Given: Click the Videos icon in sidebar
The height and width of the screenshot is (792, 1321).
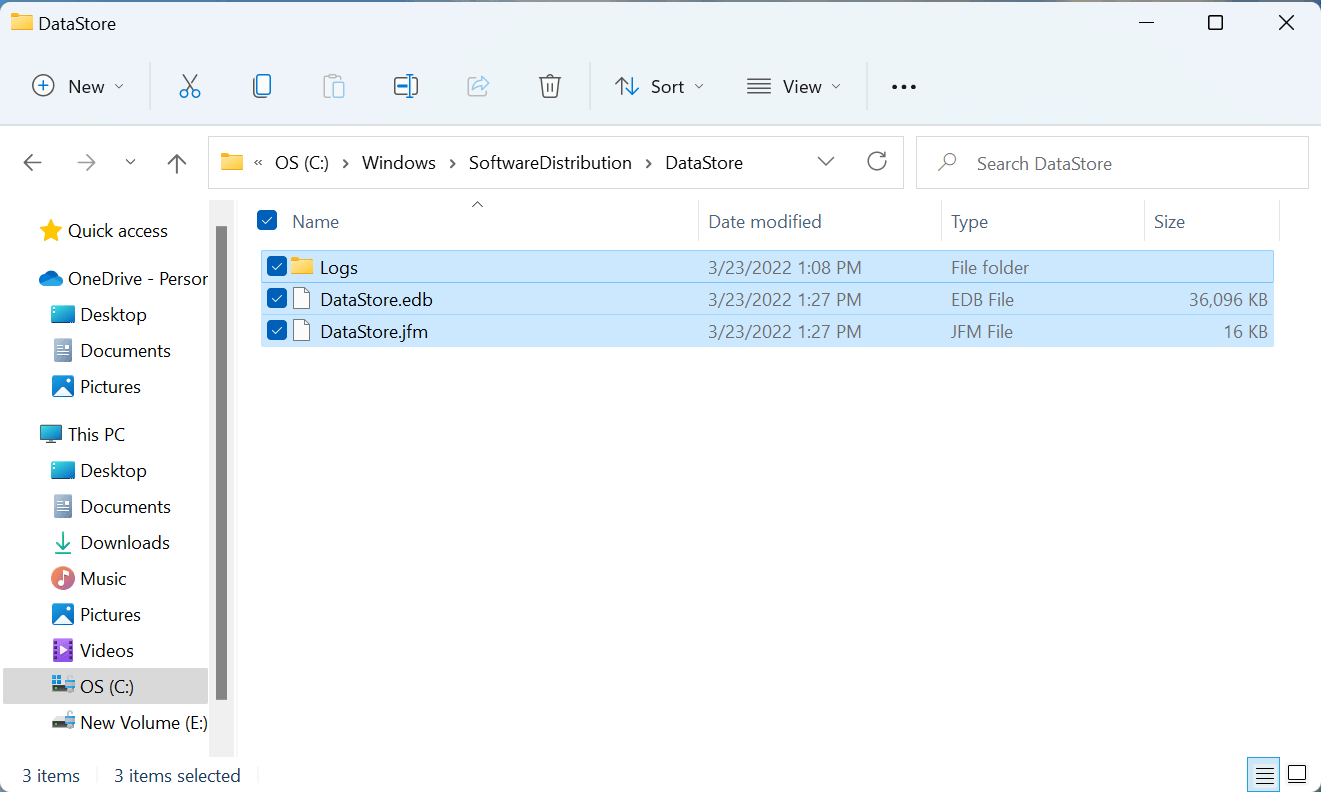Looking at the screenshot, I should point(63,651).
